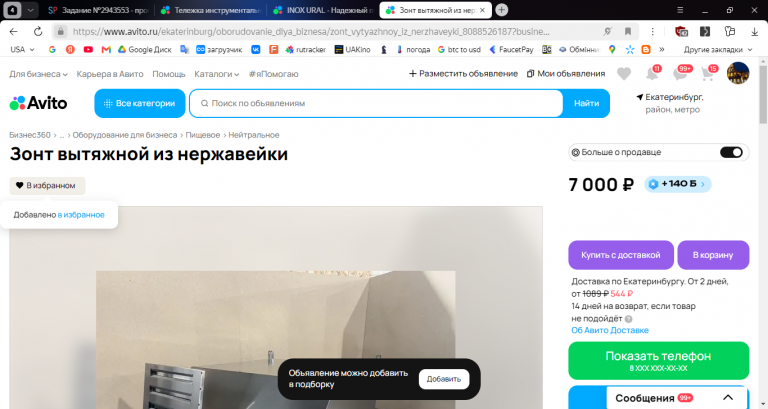
Task: Toggle the Больше о продавце switch
Action: coord(731,152)
